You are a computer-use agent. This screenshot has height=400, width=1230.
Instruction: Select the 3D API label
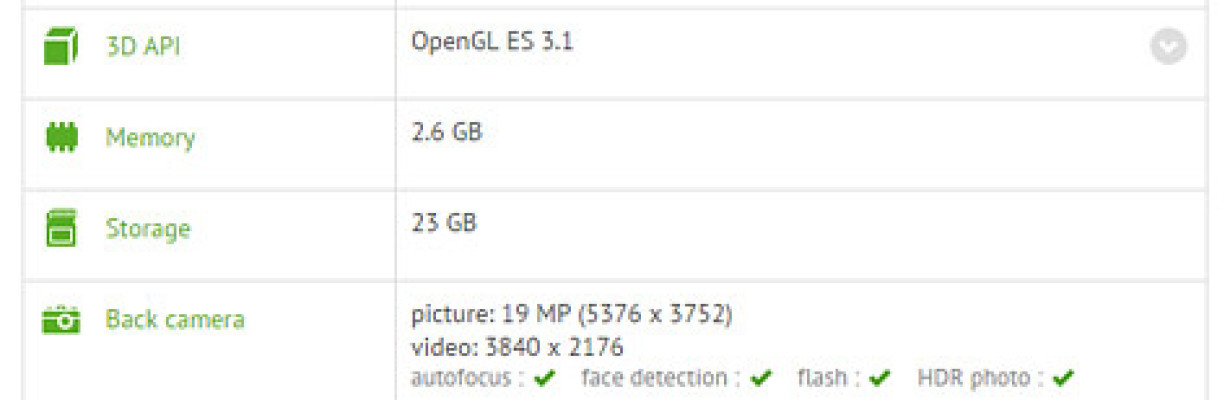(x=143, y=47)
